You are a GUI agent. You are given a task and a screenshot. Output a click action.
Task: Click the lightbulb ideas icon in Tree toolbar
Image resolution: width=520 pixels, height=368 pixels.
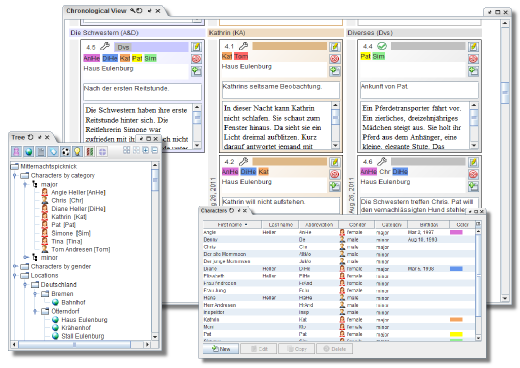tap(77, 152)
